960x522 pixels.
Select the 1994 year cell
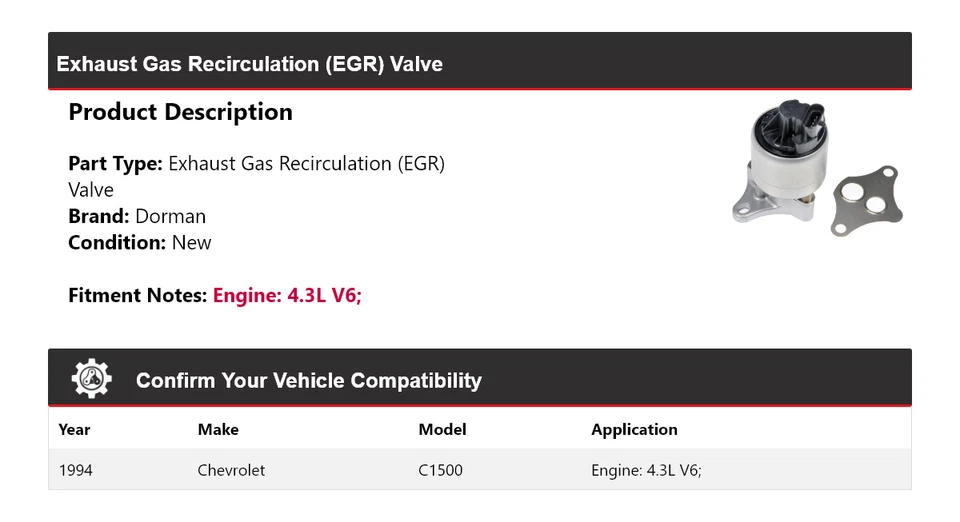[76, 470]
